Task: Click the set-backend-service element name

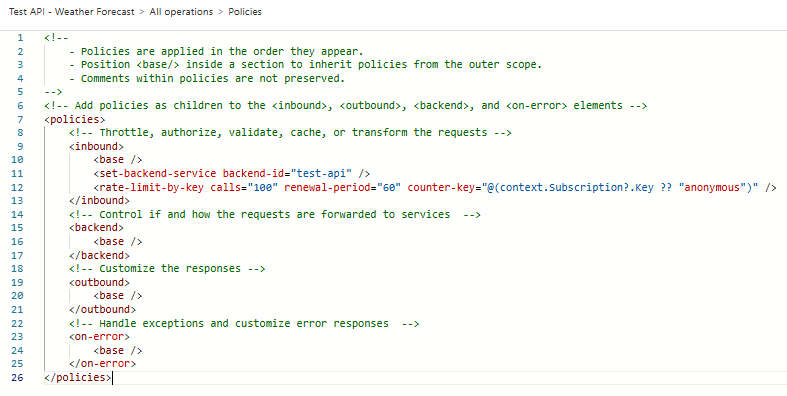Action: [158, 174]
